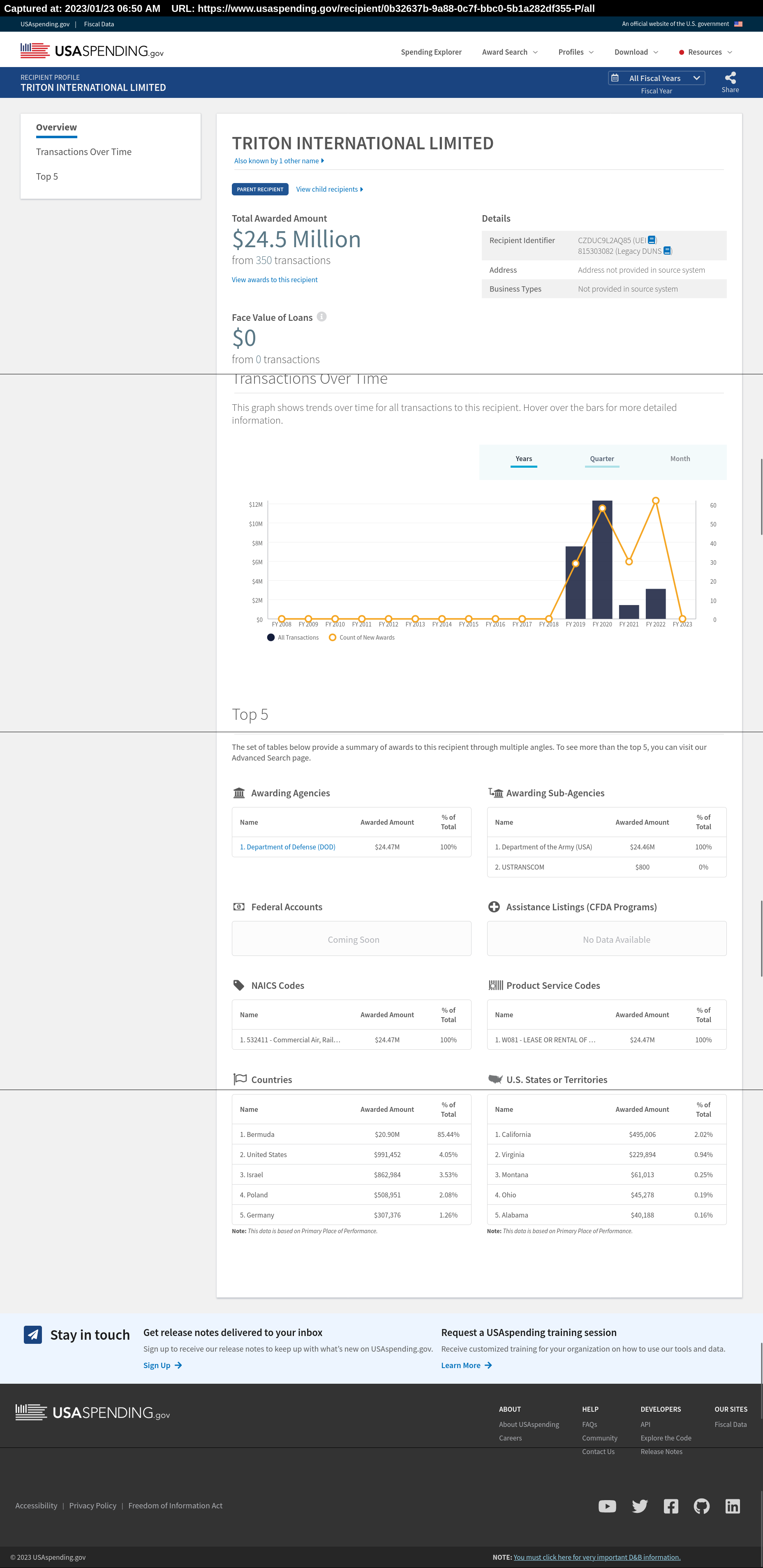Image resolution: width=763 pixels, height=1568 pixels.
Task: Click the D&B information note link
Action: click(x=597, y=1557)
